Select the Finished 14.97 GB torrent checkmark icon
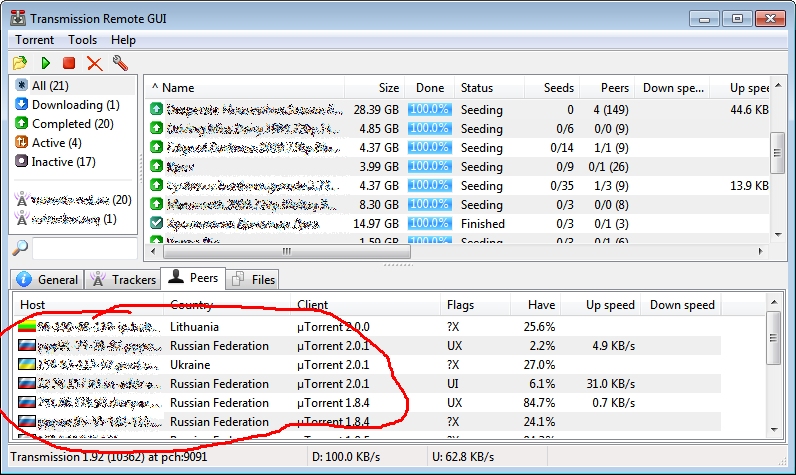Viewport: 796px width, 475px height. click(x=156, y=223)
